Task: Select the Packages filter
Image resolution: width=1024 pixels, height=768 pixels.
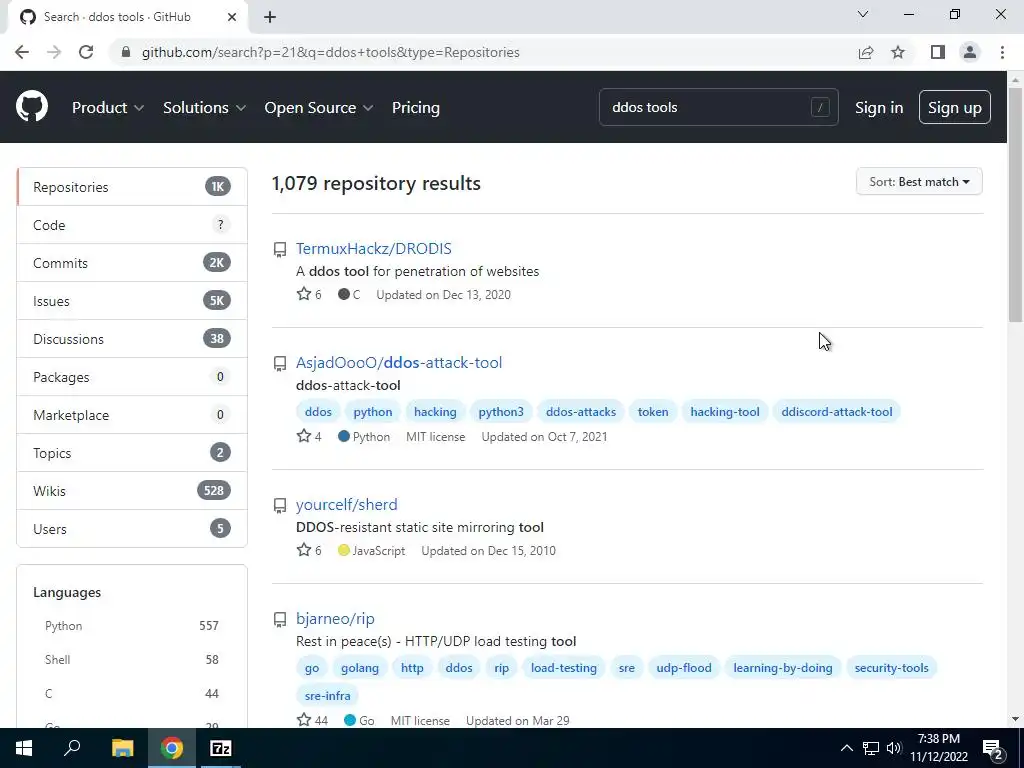Action: (132, 377)
